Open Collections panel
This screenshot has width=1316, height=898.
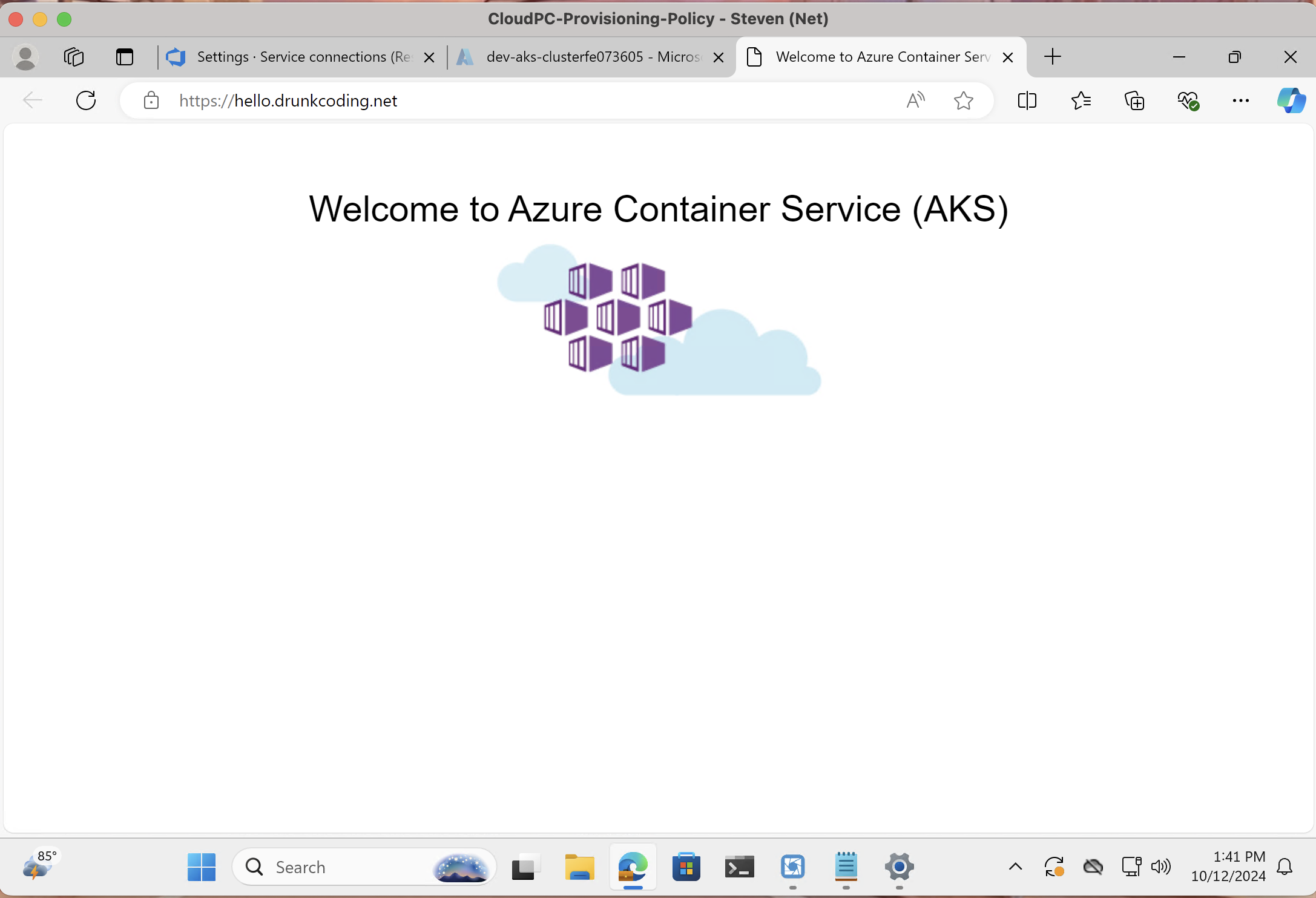pos(1134,100)
